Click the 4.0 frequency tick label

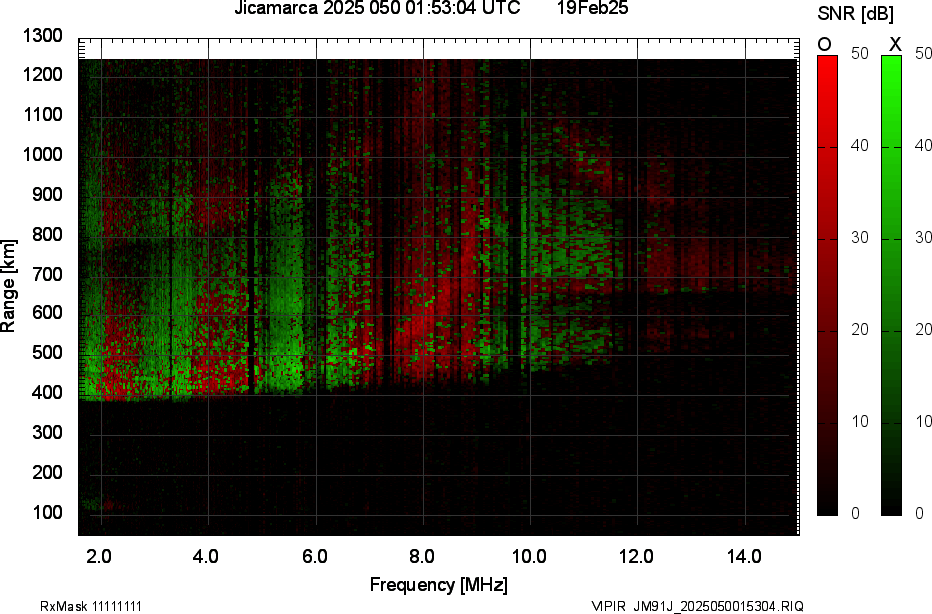[x=206, y=557]
